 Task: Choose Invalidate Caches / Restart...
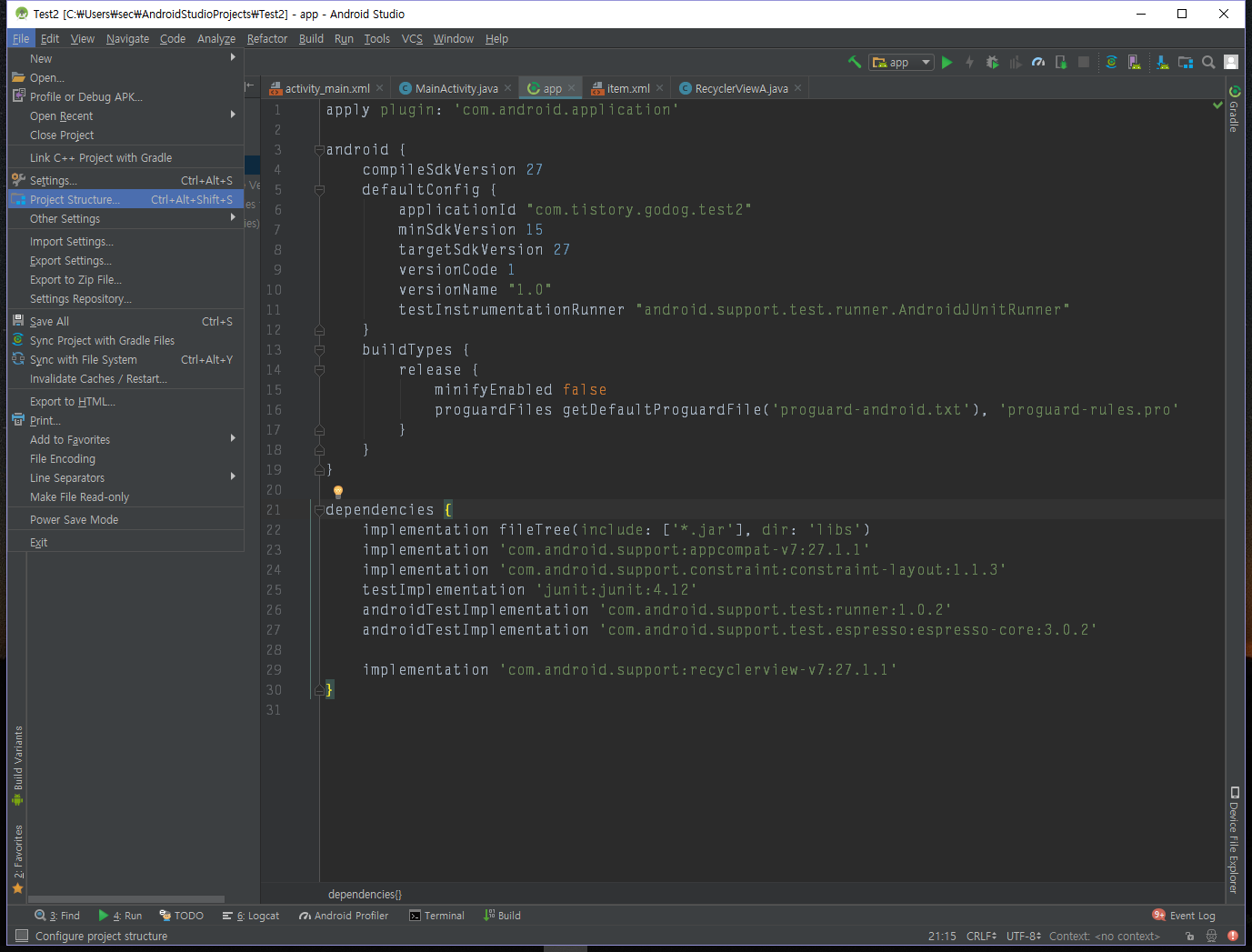[125, 378]
